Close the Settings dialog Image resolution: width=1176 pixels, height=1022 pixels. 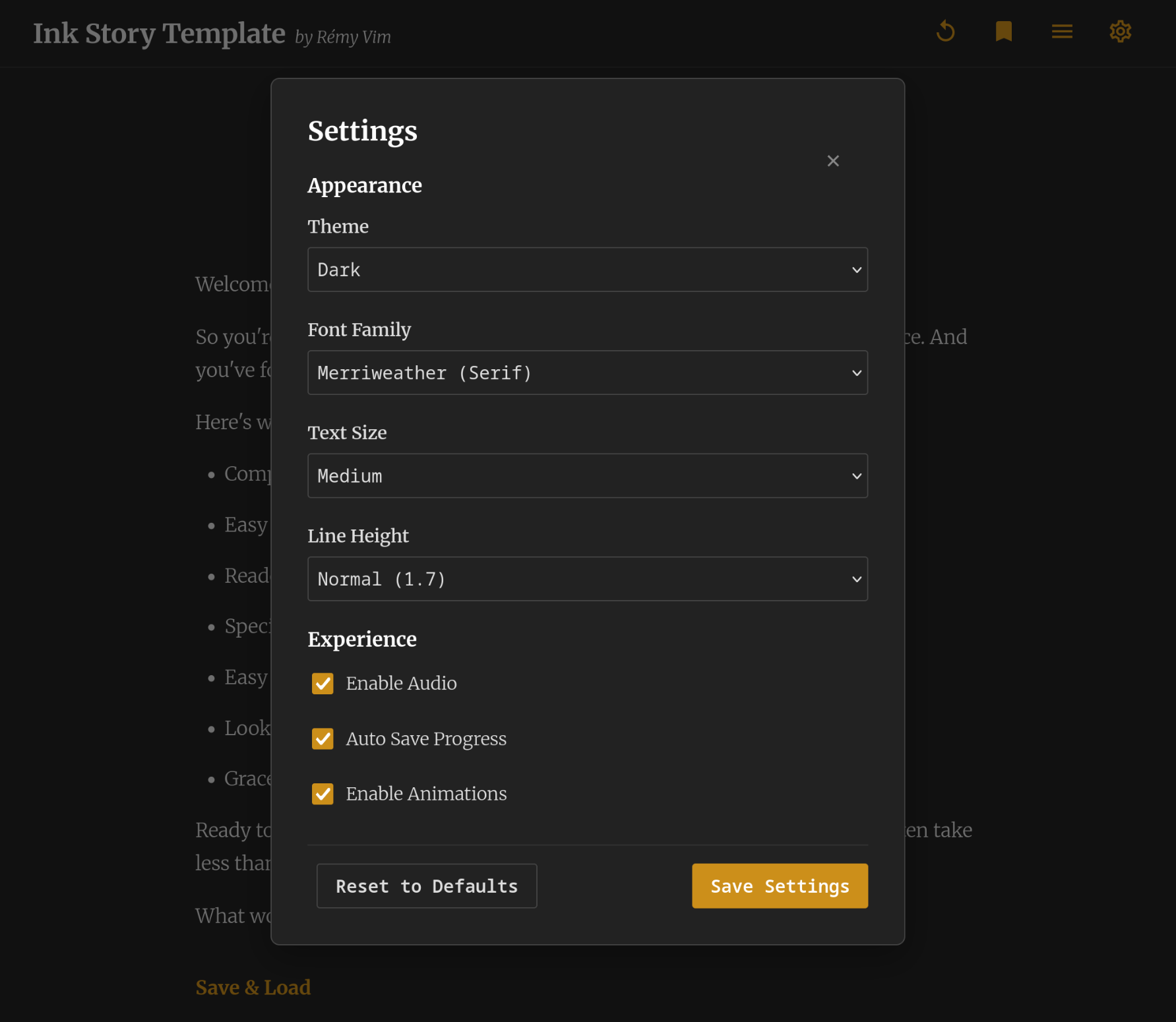833,161
